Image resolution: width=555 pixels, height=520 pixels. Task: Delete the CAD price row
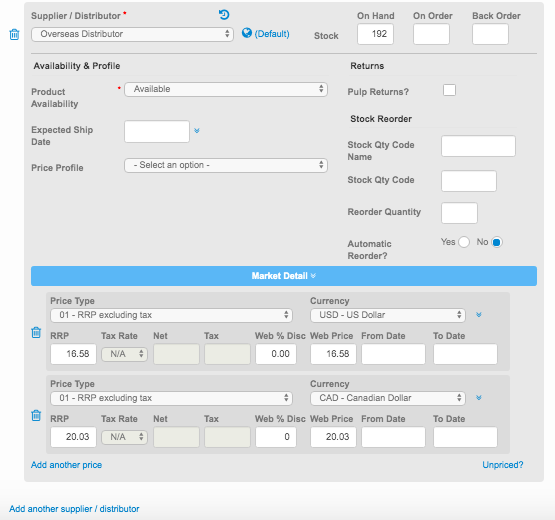pos(36,415)
